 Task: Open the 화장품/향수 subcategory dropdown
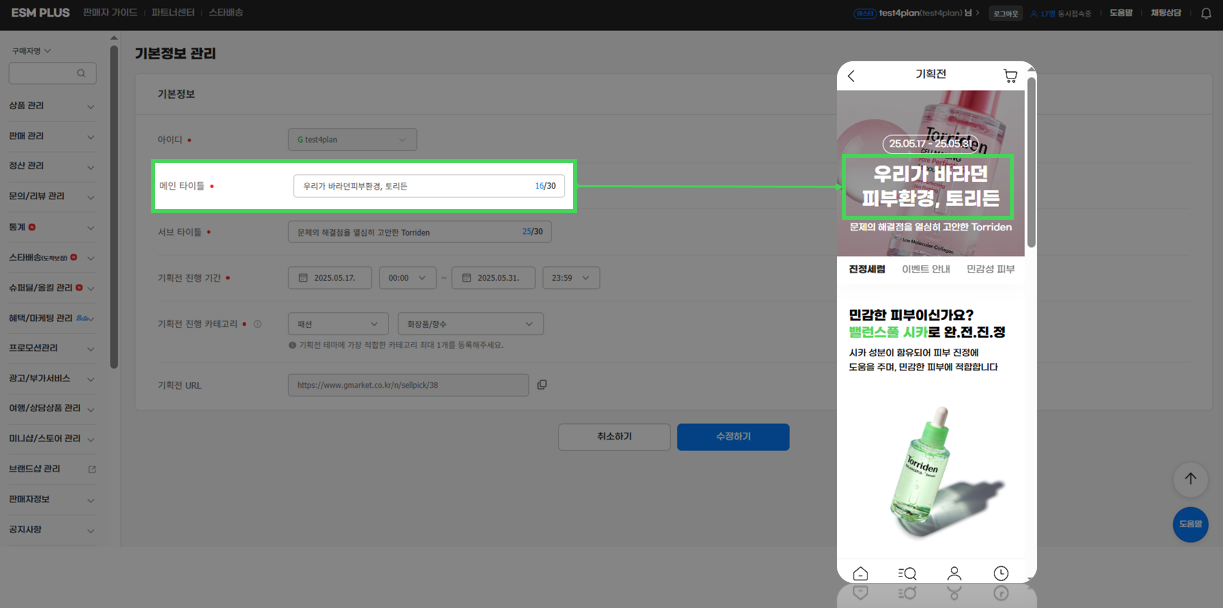[x=470, y=324]
